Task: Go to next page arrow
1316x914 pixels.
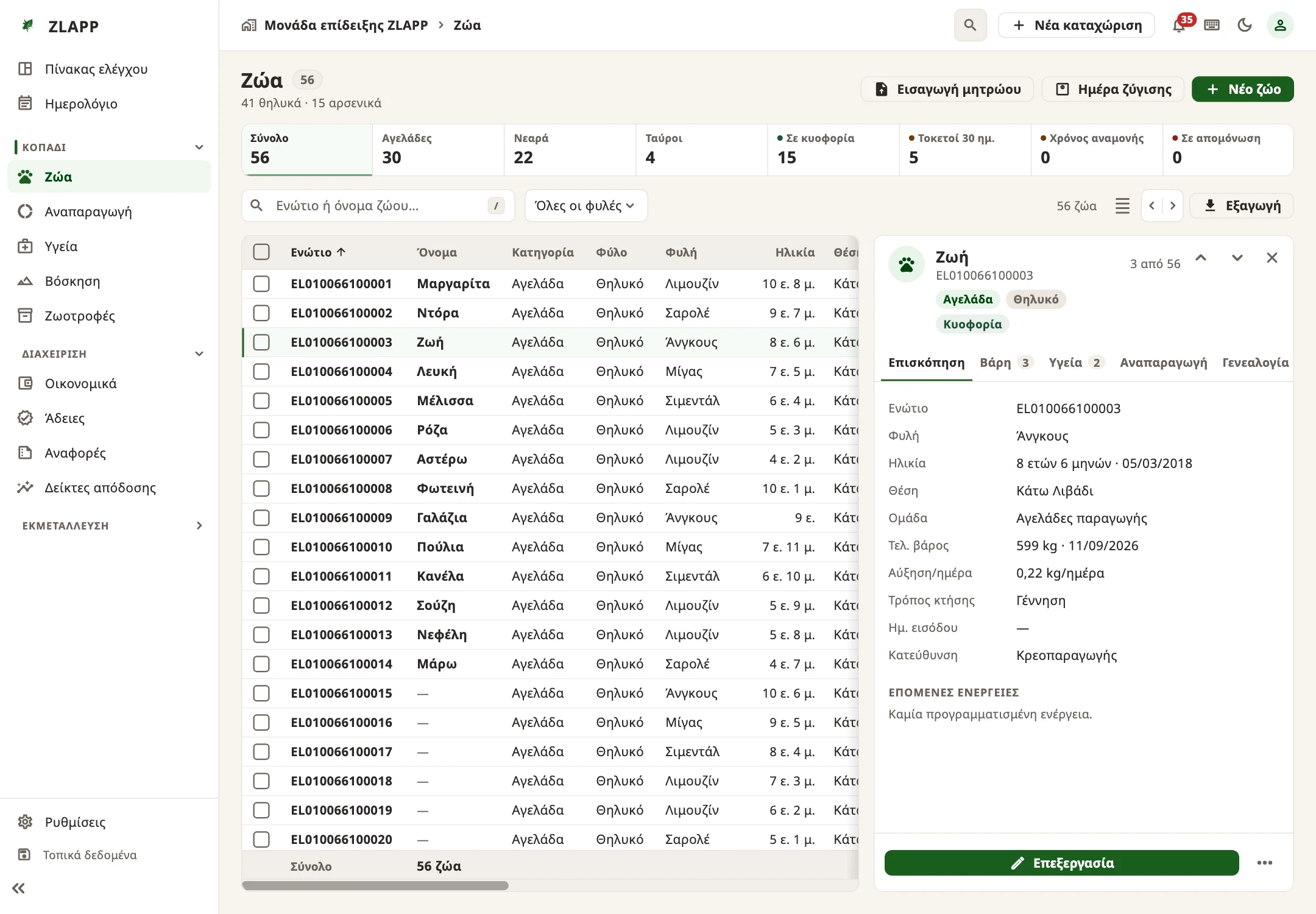Action: click(x=1173, y=205)
